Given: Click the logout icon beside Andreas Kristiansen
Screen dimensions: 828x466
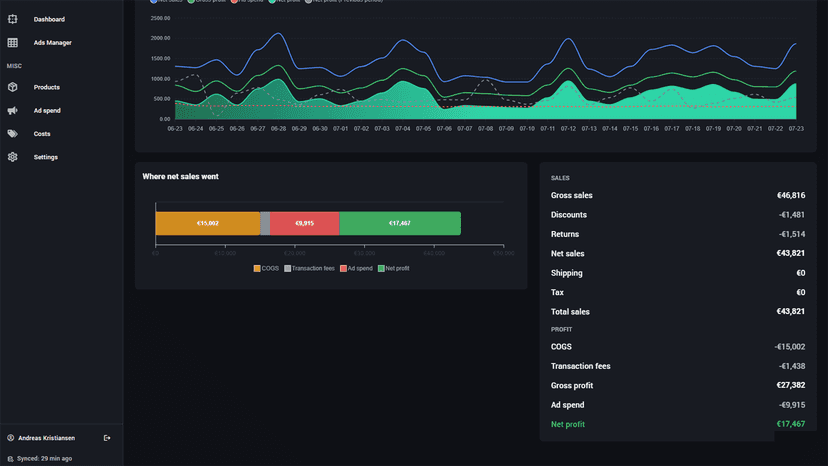Looking at the screenshot, I should [107, 438].
